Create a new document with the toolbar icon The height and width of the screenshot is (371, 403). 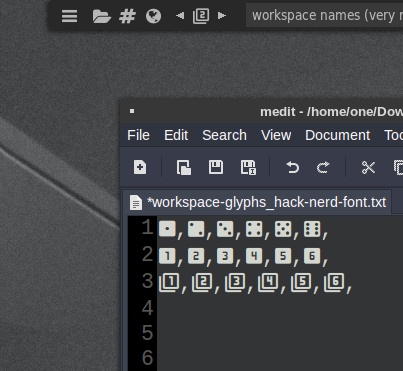point(140,167)
